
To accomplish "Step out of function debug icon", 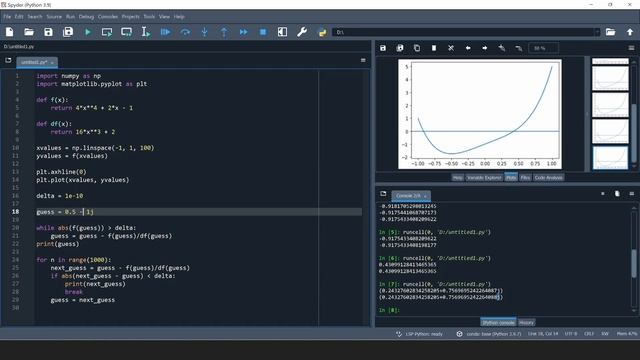I will [224, 32].
